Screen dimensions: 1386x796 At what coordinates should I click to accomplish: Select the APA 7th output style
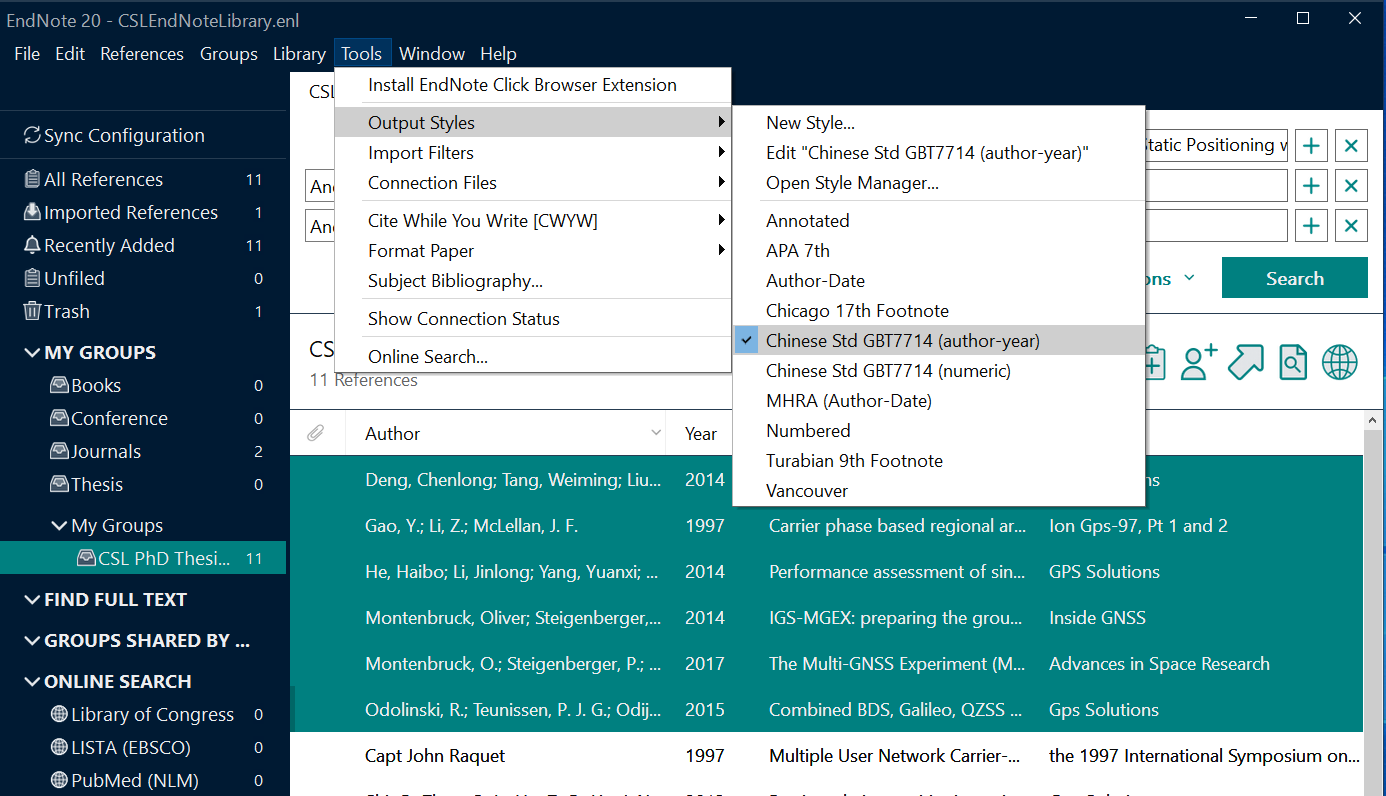tap(938, 251)
